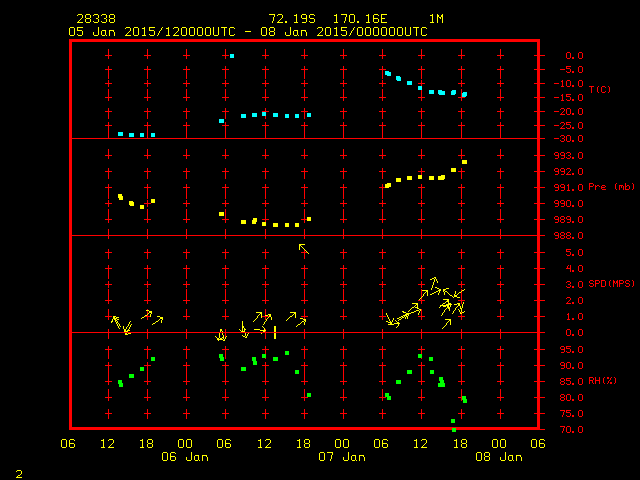Click the -30.0 temperature tick value
The height and width of the screenshot is (480, 640).
click(569, 139)
